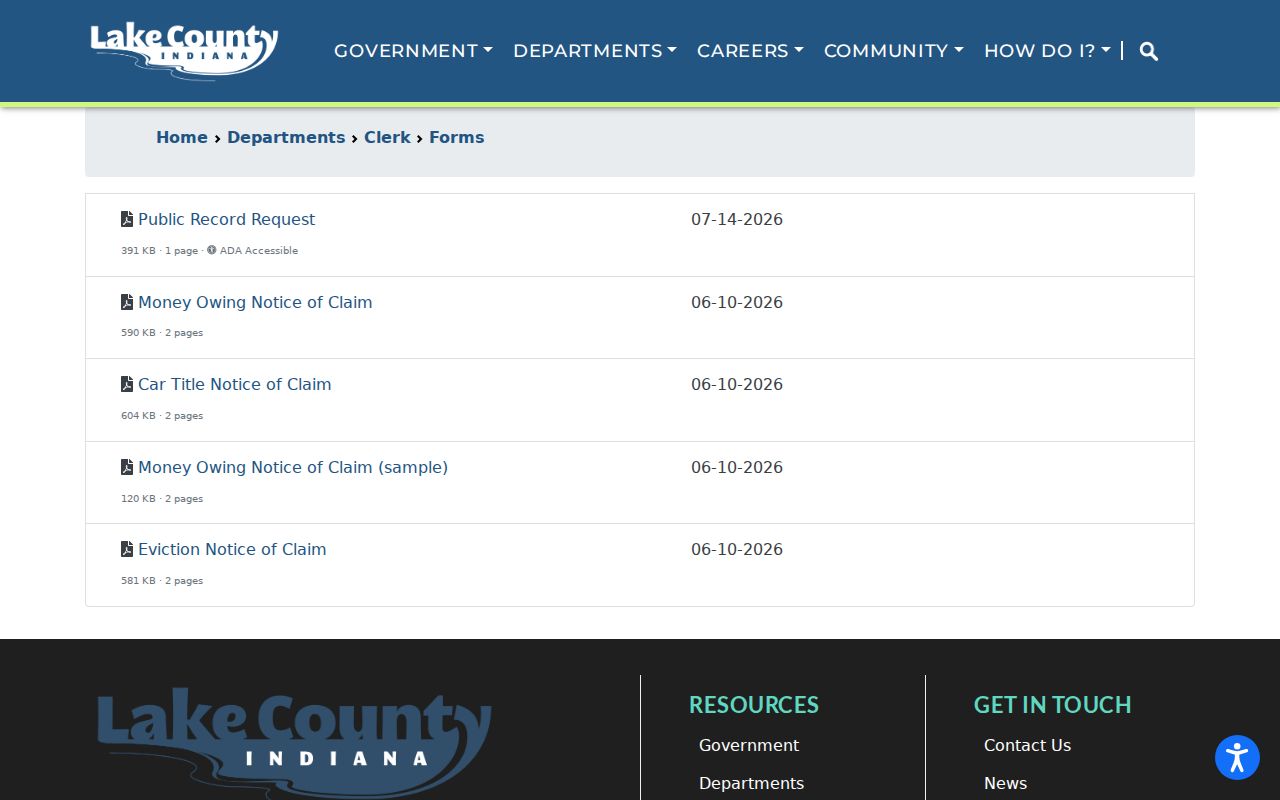Click the 391 KB · 1 page file details
The width and height of the screenshot is (1280, 800).
[160, 250]
